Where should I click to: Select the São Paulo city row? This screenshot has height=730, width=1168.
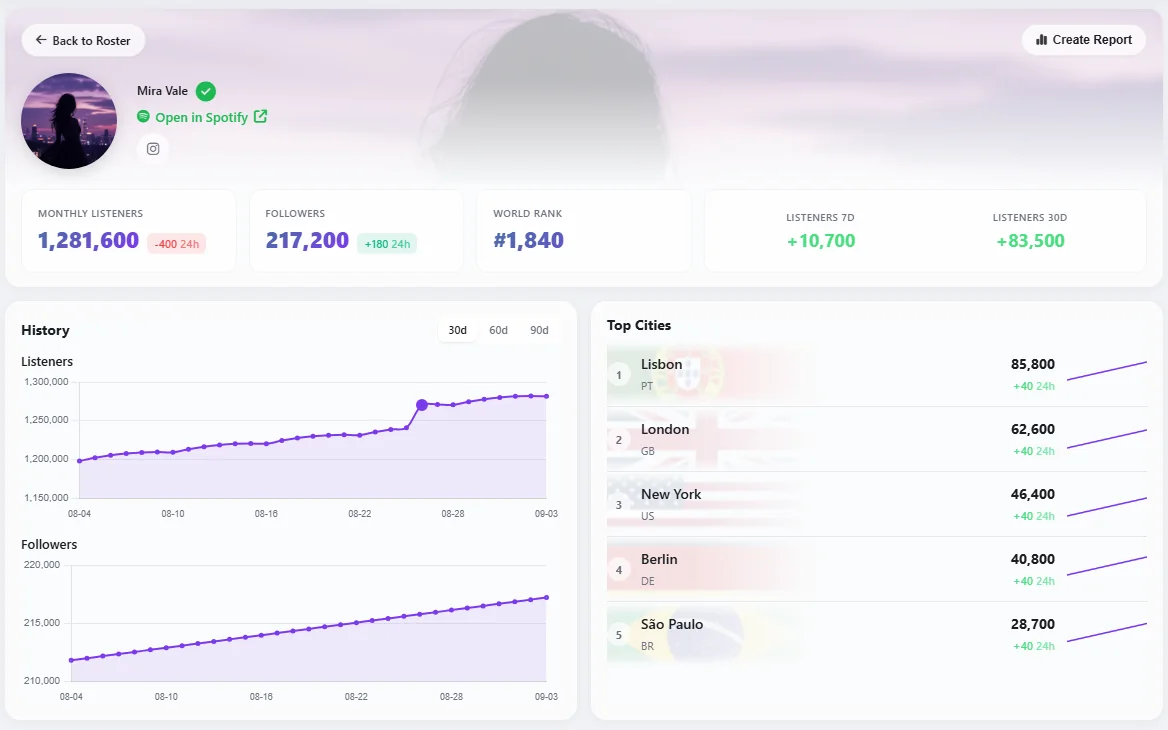click(877, 635)
